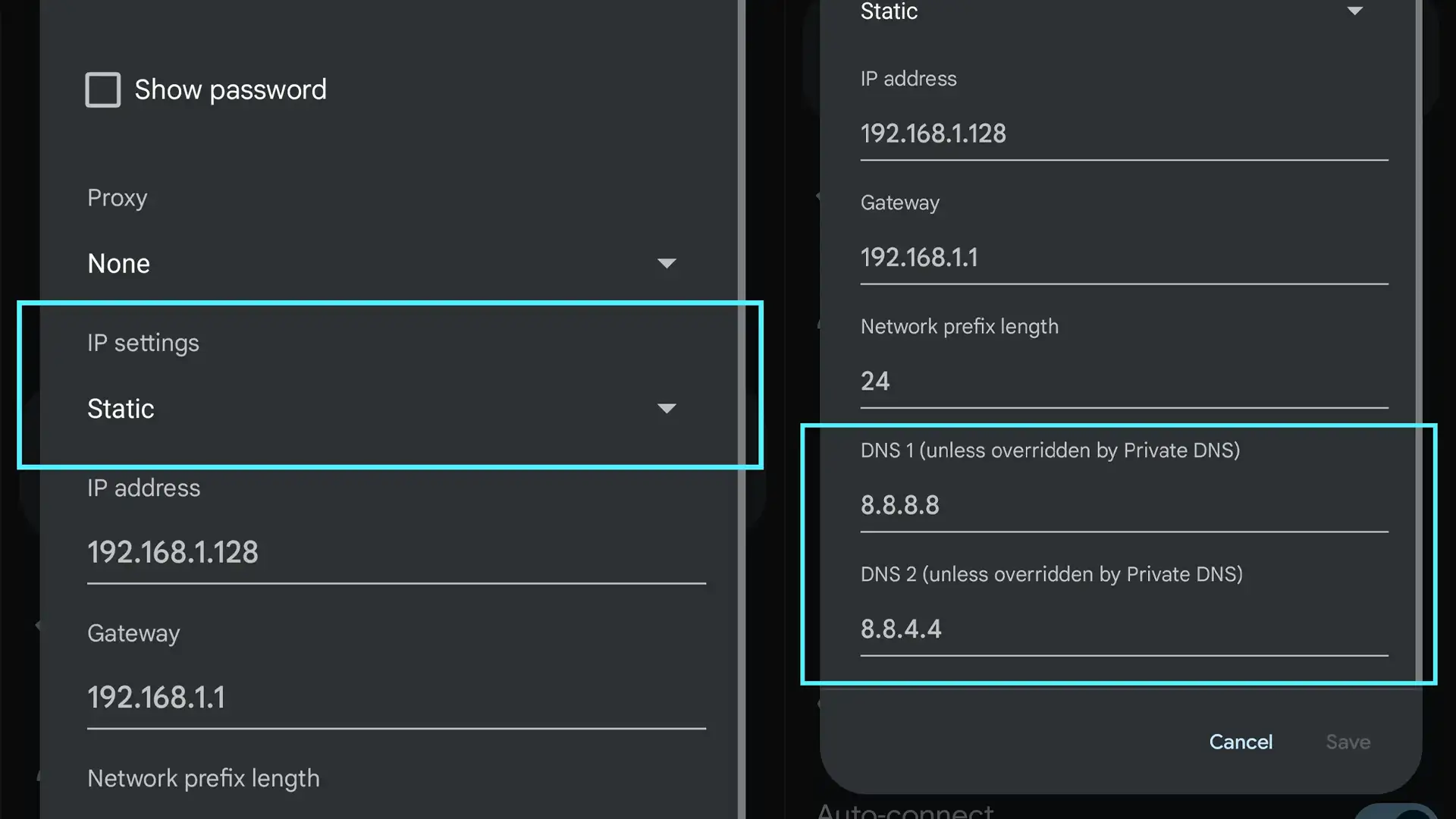Open the Proxy dropdown set to None
This screenshot has width=1456, height=819.
click(x=379, y=263)
